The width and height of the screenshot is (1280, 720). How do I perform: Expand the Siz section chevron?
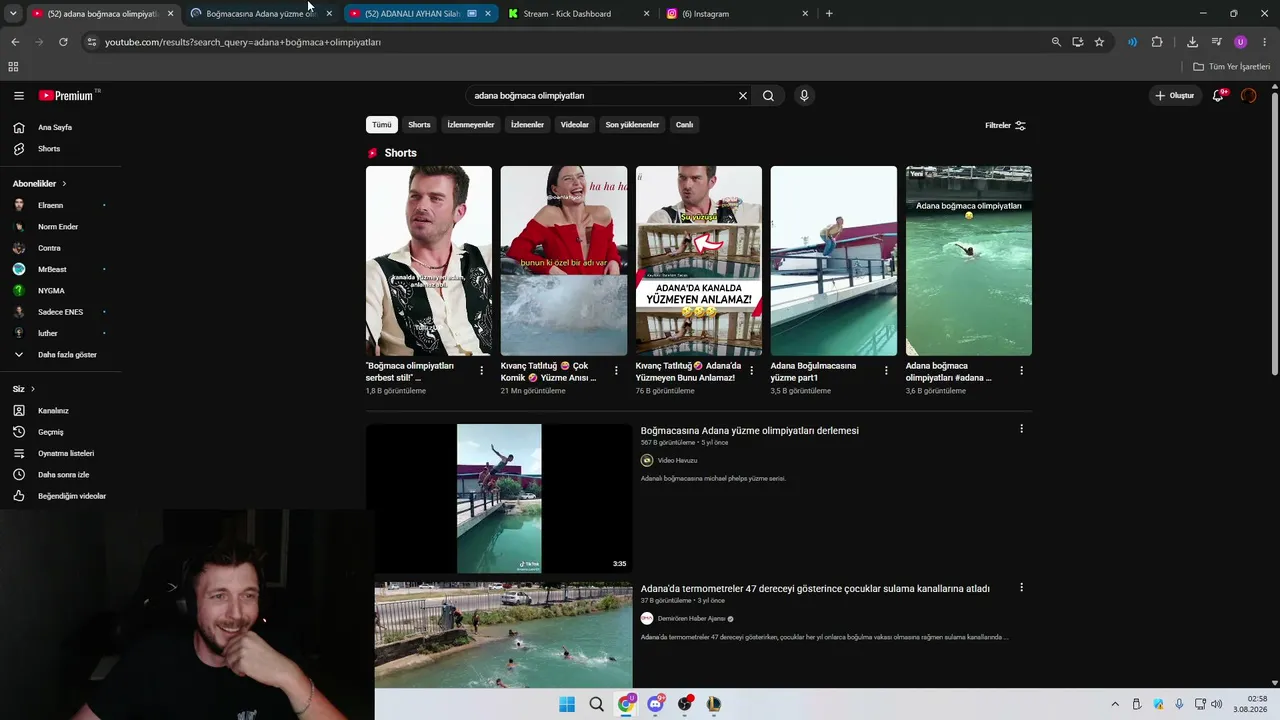coord(32,389)
